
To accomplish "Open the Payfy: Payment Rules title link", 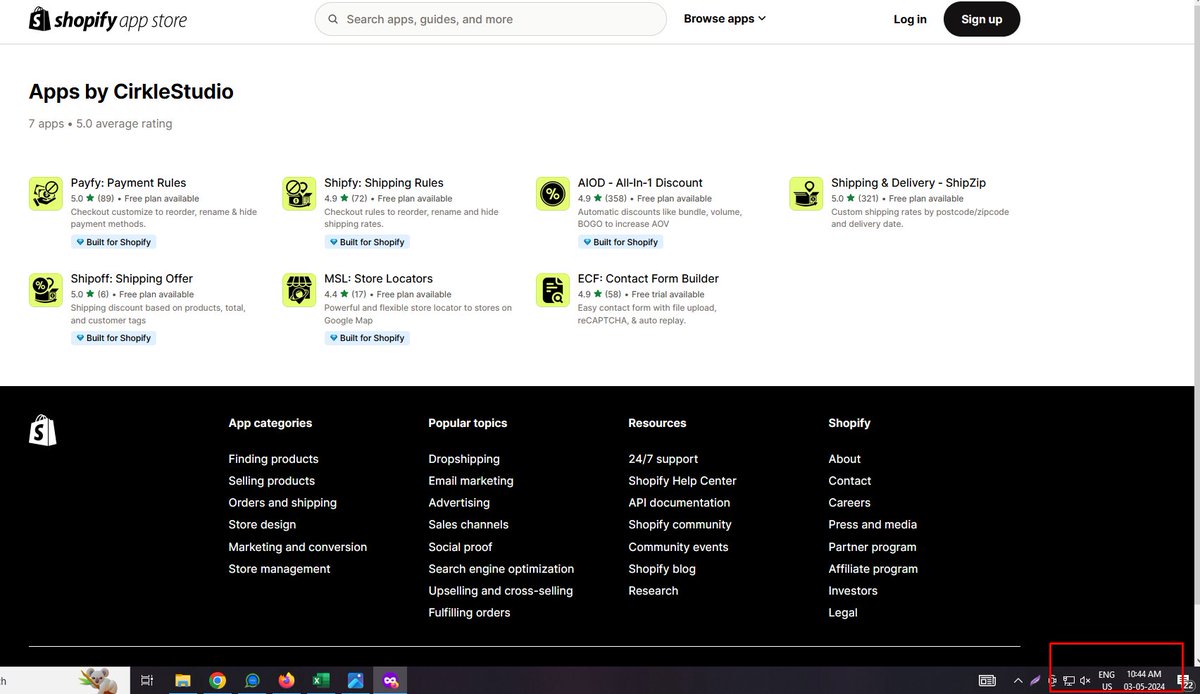I will (128, 183).
